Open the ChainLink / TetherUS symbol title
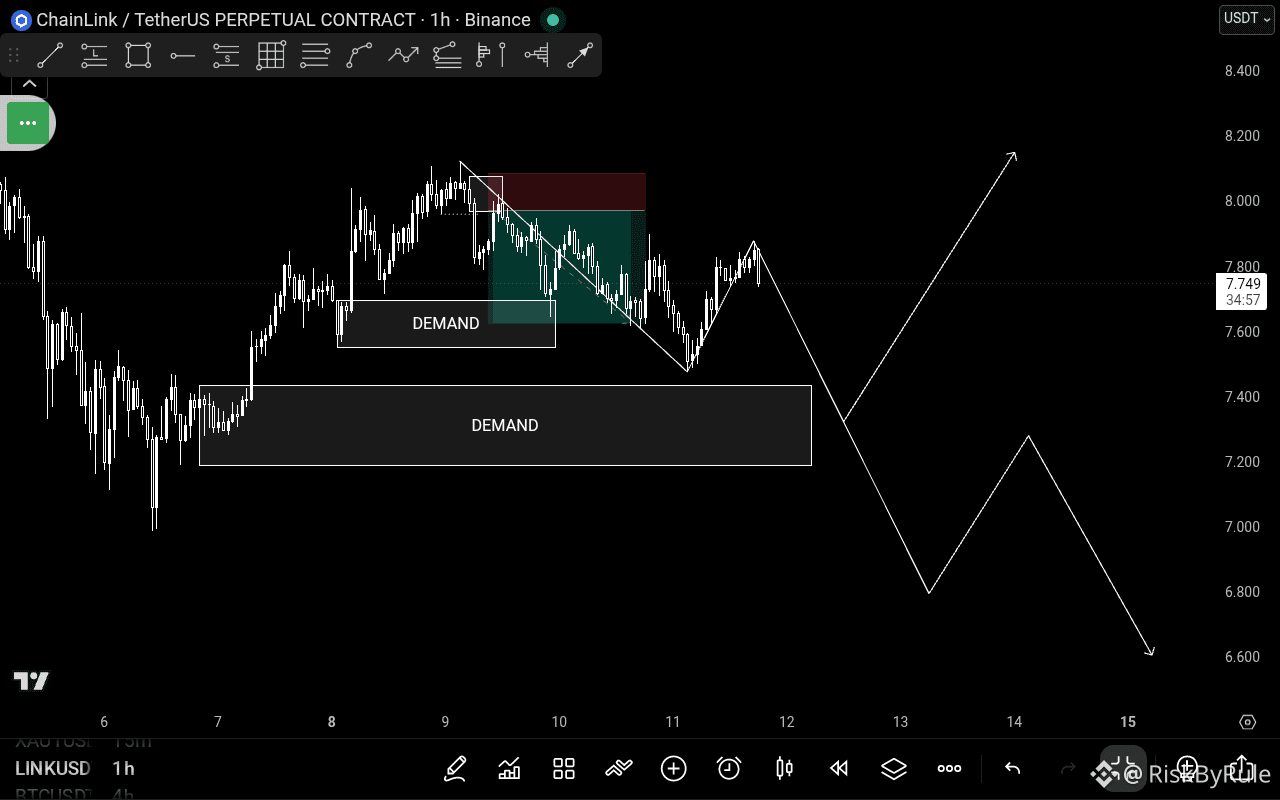The height and width of the screenshot is (800, 1280). tap(284, 20)
